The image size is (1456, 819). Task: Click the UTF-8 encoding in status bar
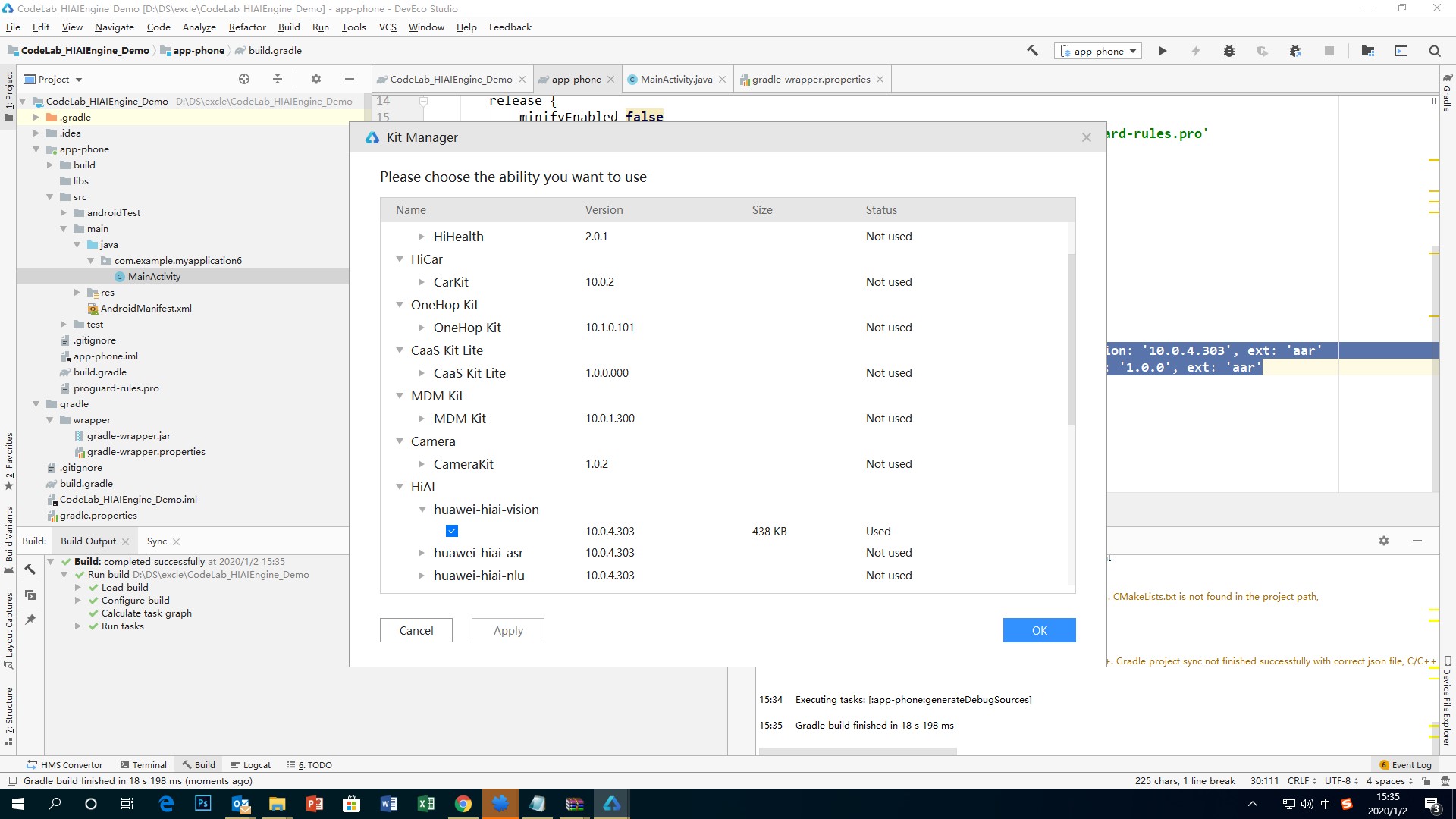pos(1341,780)
